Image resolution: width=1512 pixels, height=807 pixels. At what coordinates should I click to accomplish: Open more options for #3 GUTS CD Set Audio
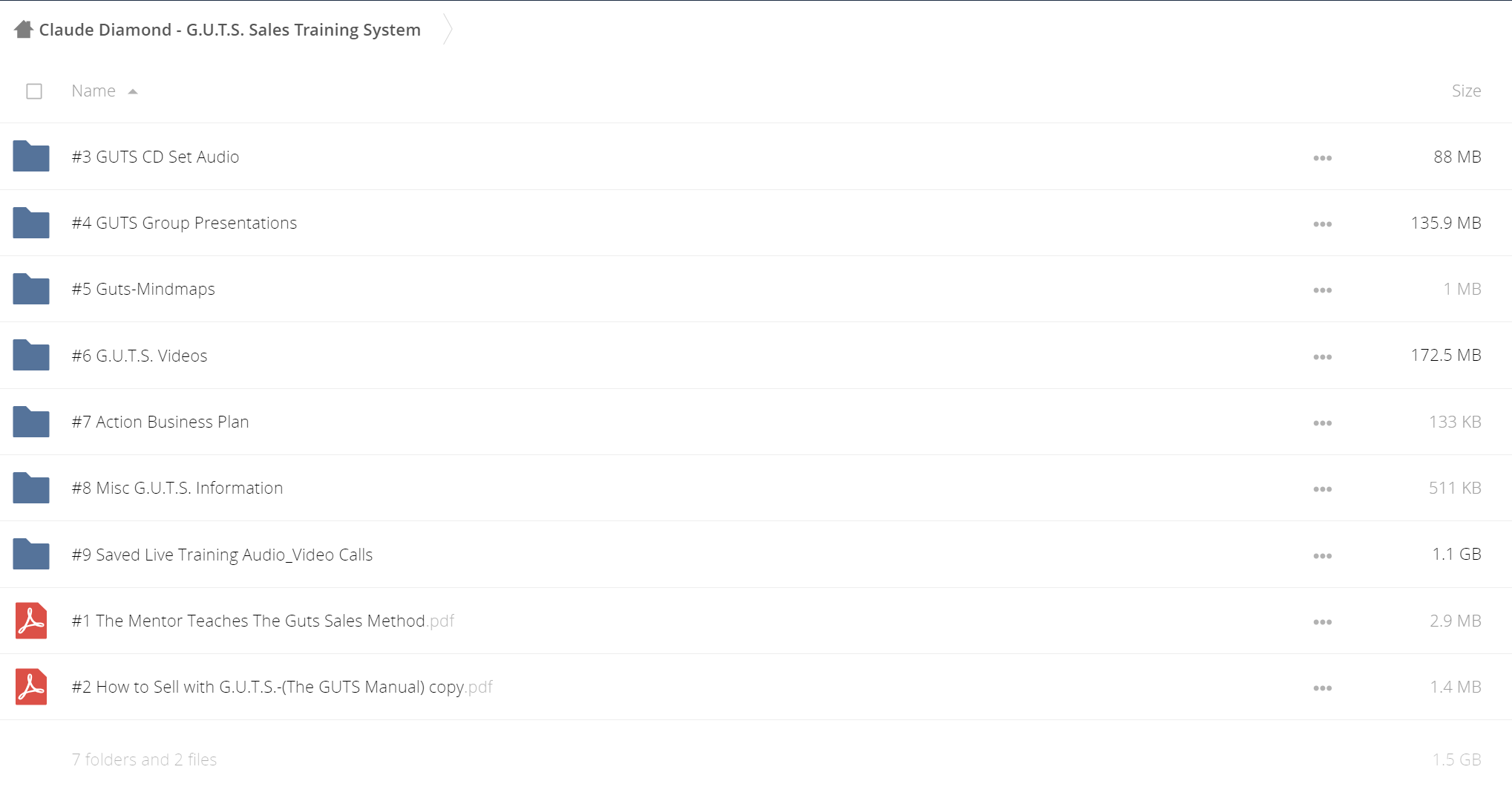pos(1322,158)
